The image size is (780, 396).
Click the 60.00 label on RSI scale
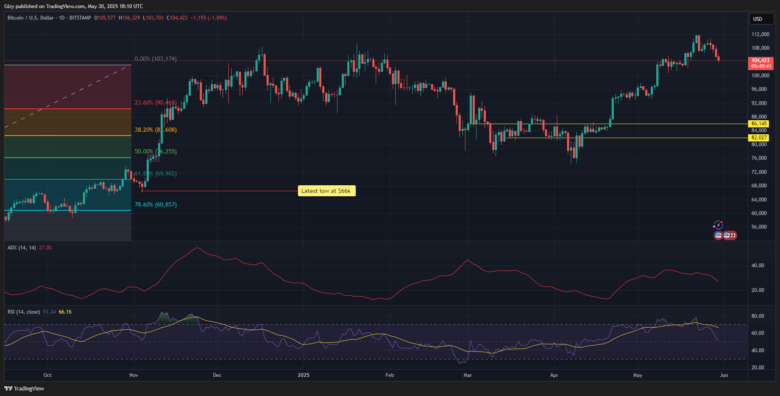pyautogui.click(x=758, y=333)
